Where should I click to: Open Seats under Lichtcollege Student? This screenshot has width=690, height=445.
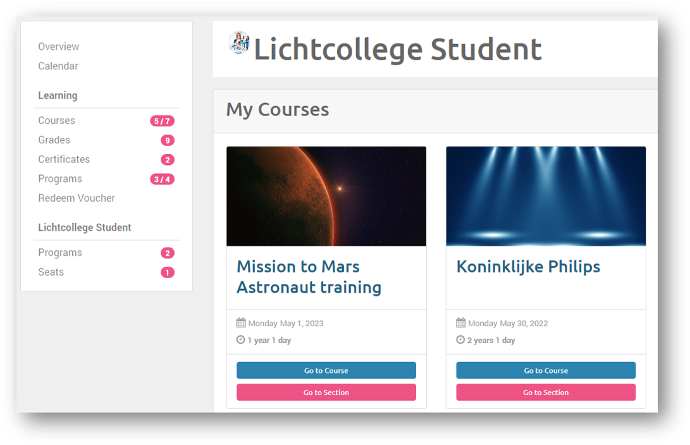click(x=51, y=272)
